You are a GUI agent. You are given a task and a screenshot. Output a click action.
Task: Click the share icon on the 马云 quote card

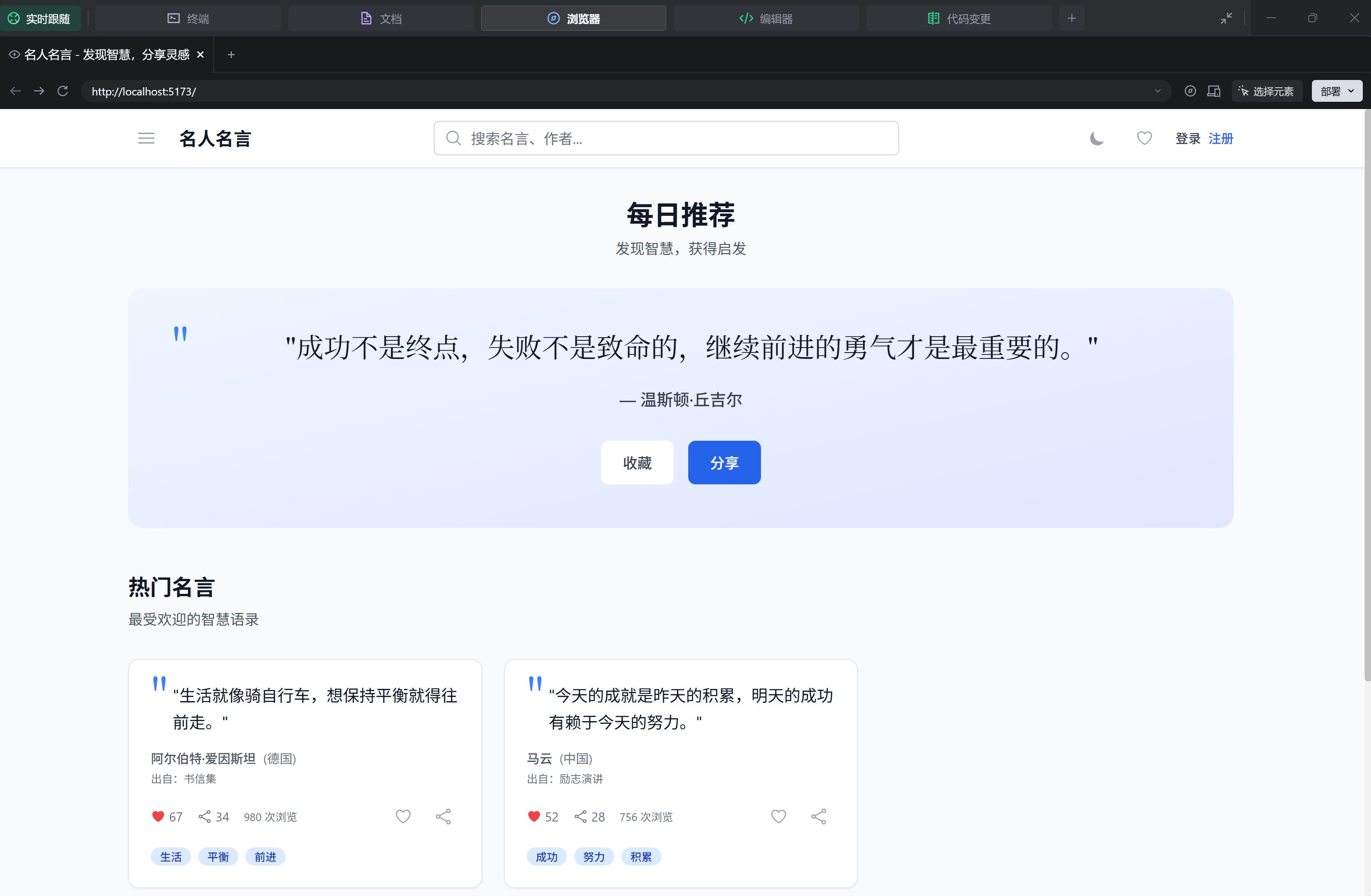(x=819, y=816)
